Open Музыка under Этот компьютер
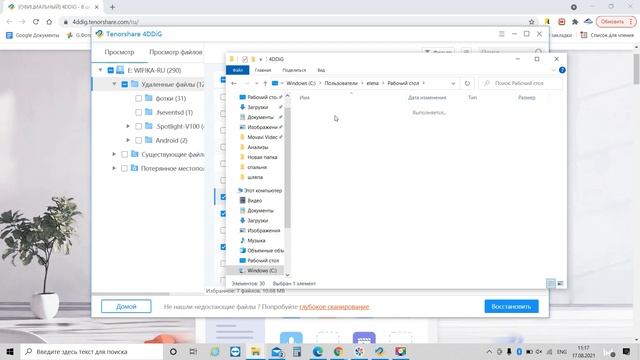 click(256, 240)
